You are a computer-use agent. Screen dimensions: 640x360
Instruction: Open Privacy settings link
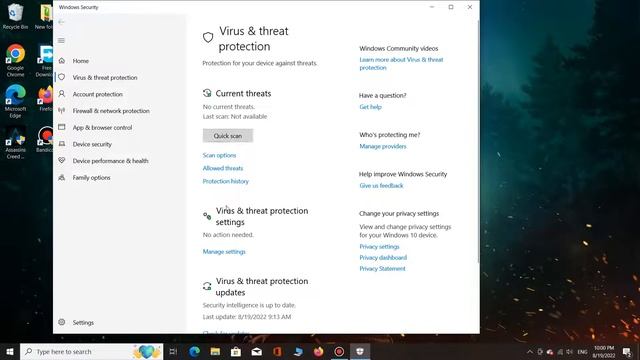pos(379,247)
